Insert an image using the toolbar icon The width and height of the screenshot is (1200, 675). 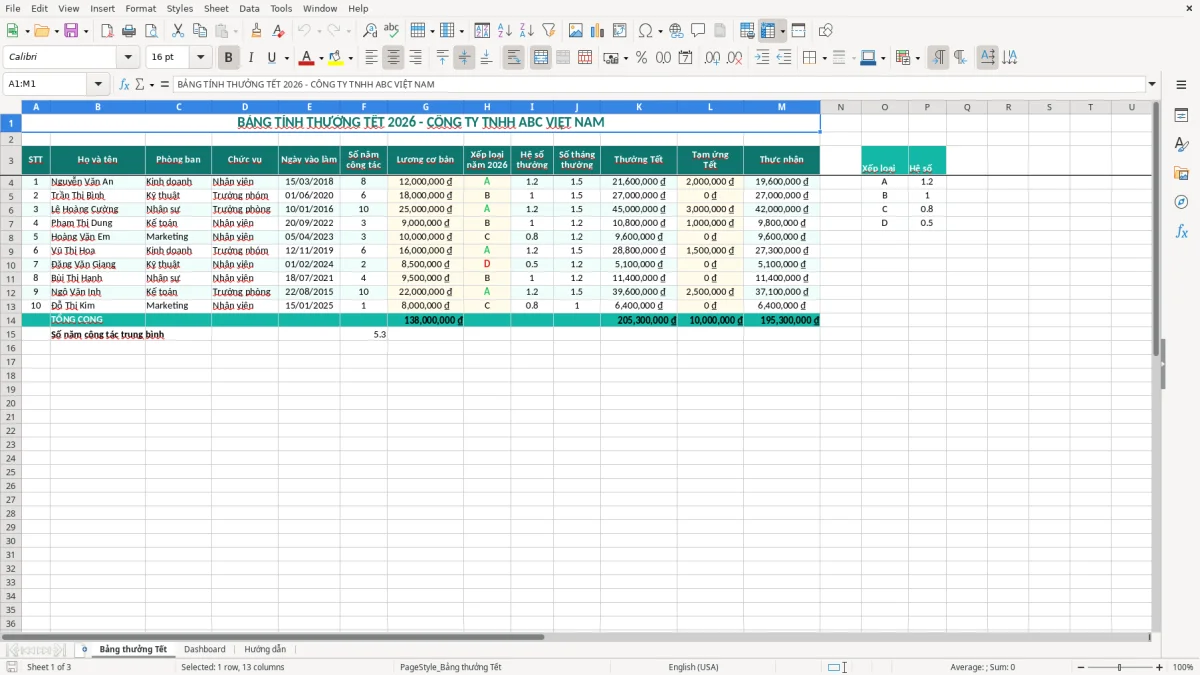[575, 31]
